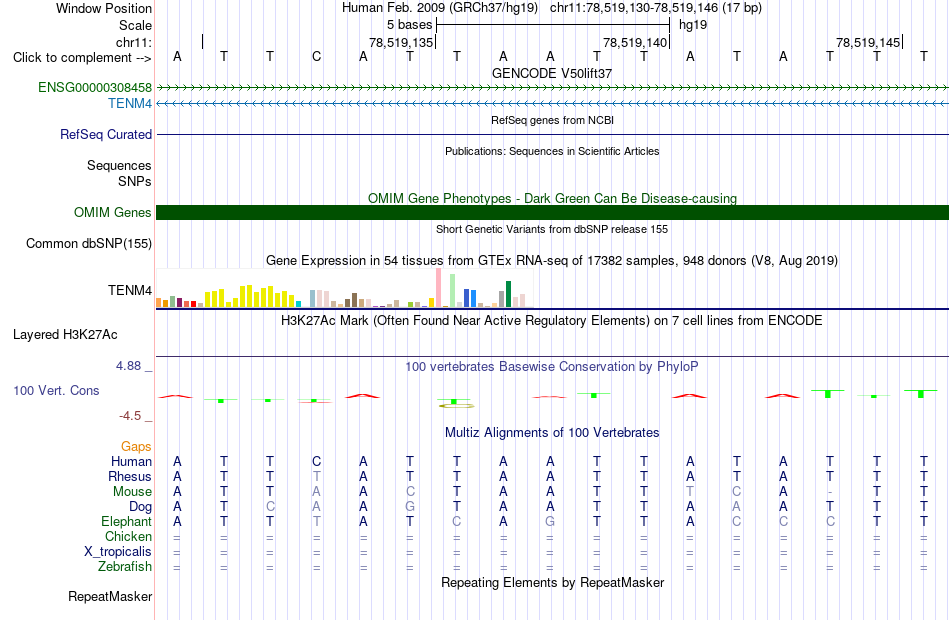This screenshot has width=950, height=620.
Task: Click the tallest pink bar in GTEx chart
Action: coord(438,288)
